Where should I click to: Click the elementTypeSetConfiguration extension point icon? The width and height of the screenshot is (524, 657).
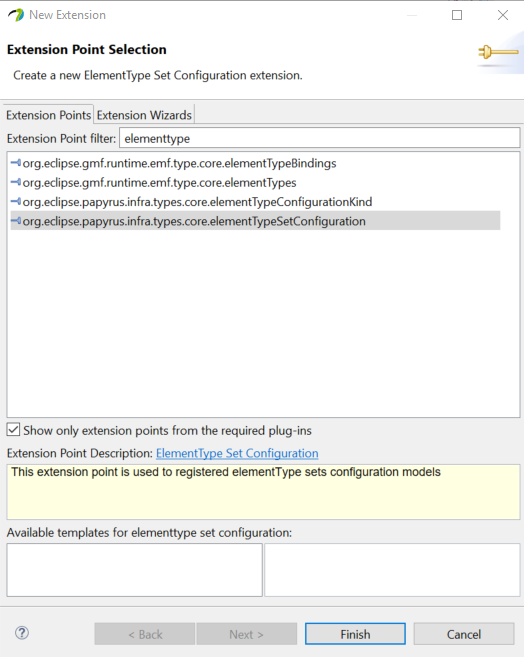tap(16, 221)
